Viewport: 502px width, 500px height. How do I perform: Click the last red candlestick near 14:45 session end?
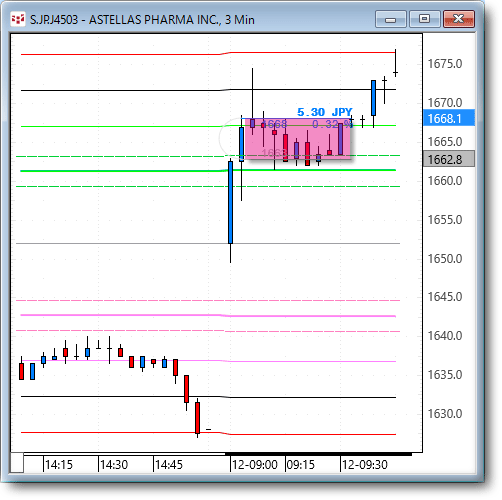(x=197, y=418)
